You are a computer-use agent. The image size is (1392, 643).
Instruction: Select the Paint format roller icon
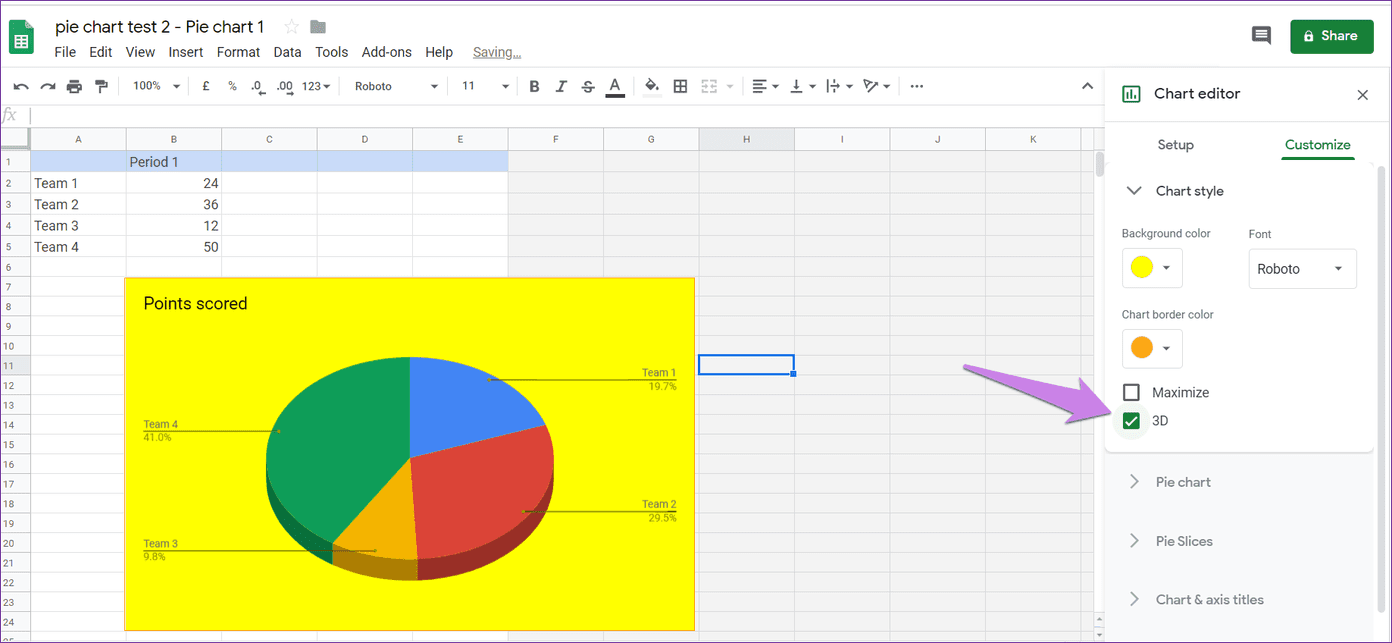coord(101,87)
